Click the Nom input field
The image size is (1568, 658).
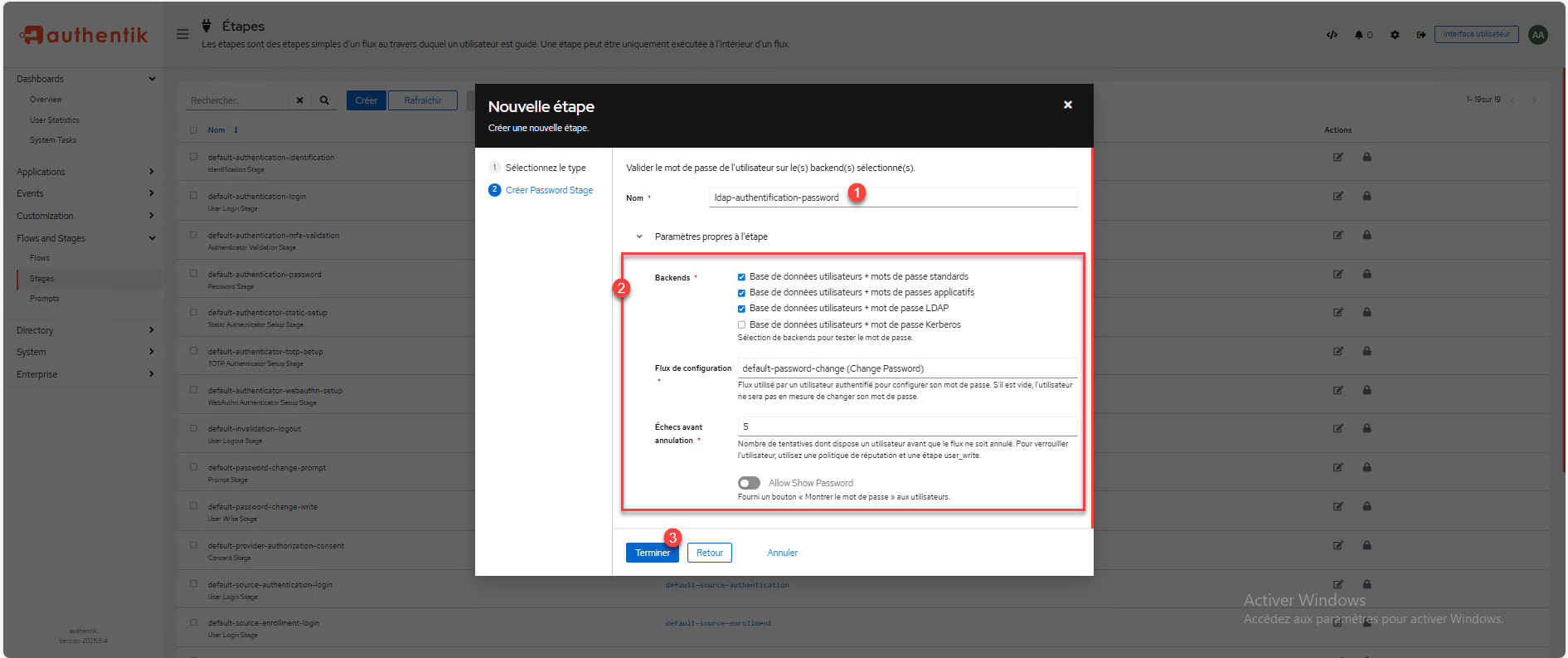[892, 197]
